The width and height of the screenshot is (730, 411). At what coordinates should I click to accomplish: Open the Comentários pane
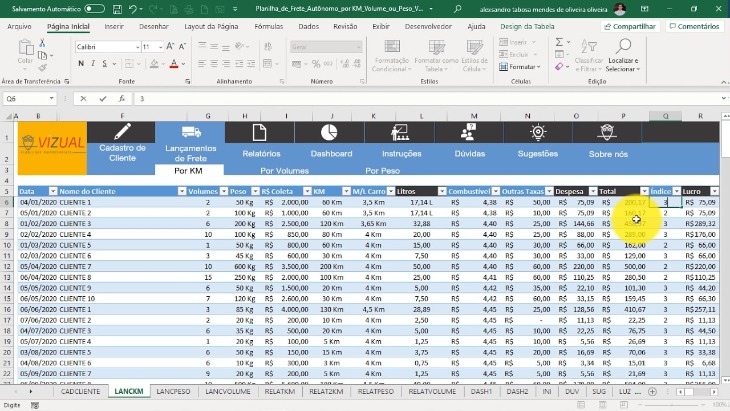point(694,27)
